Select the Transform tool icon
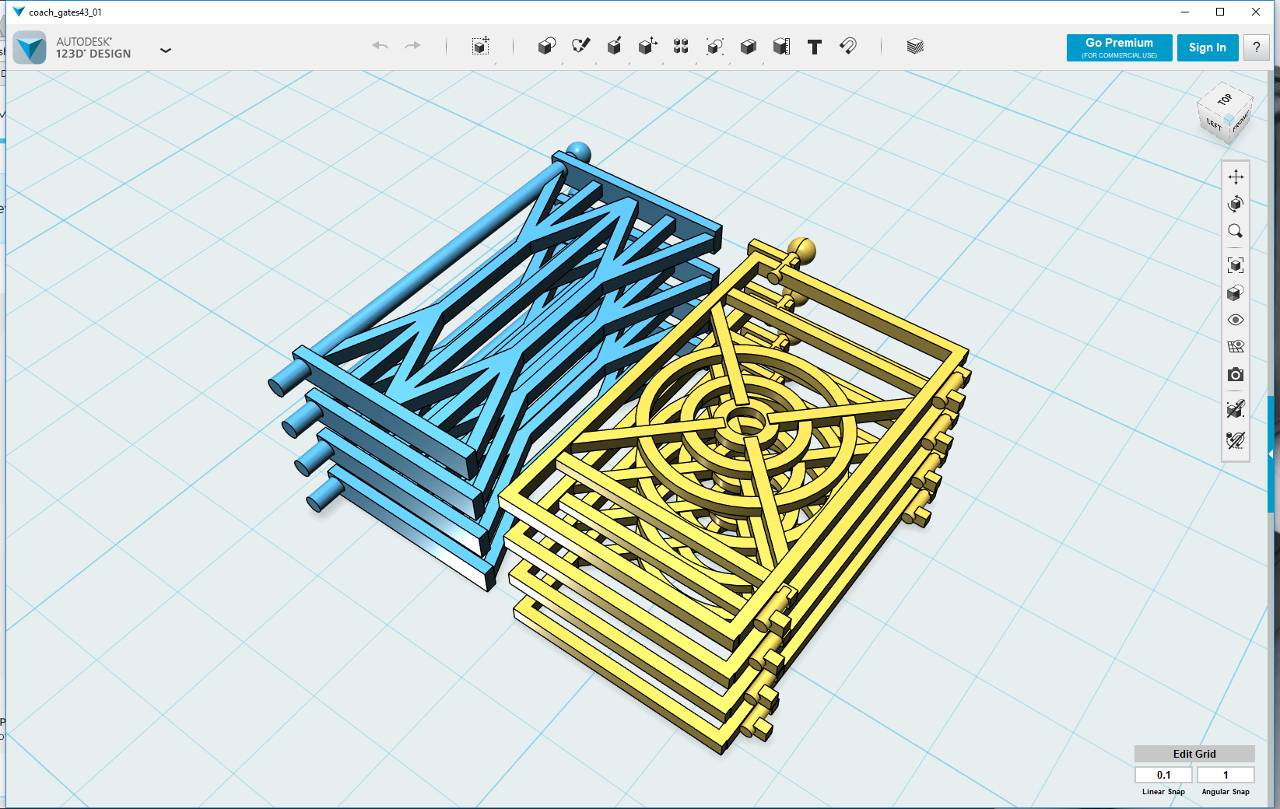 [x=481, y=46]
